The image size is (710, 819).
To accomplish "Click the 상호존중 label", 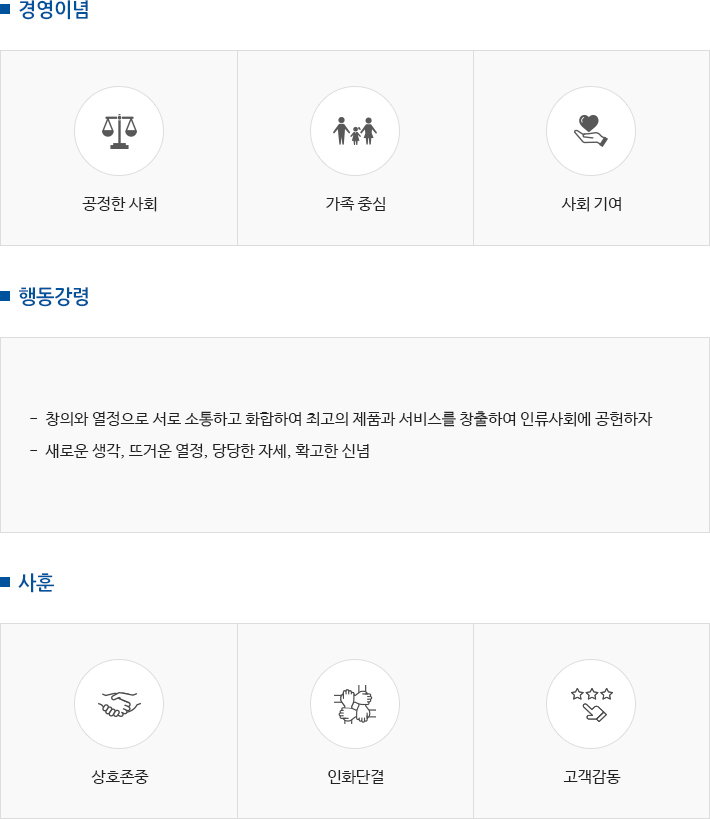I will coord(120,777).
